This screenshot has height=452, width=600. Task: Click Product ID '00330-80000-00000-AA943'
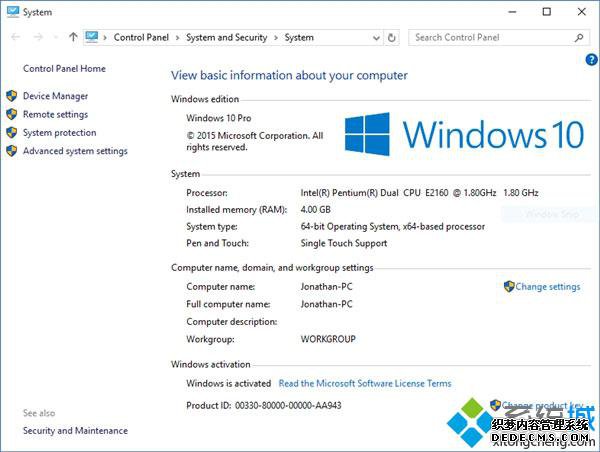coord(288,405)
